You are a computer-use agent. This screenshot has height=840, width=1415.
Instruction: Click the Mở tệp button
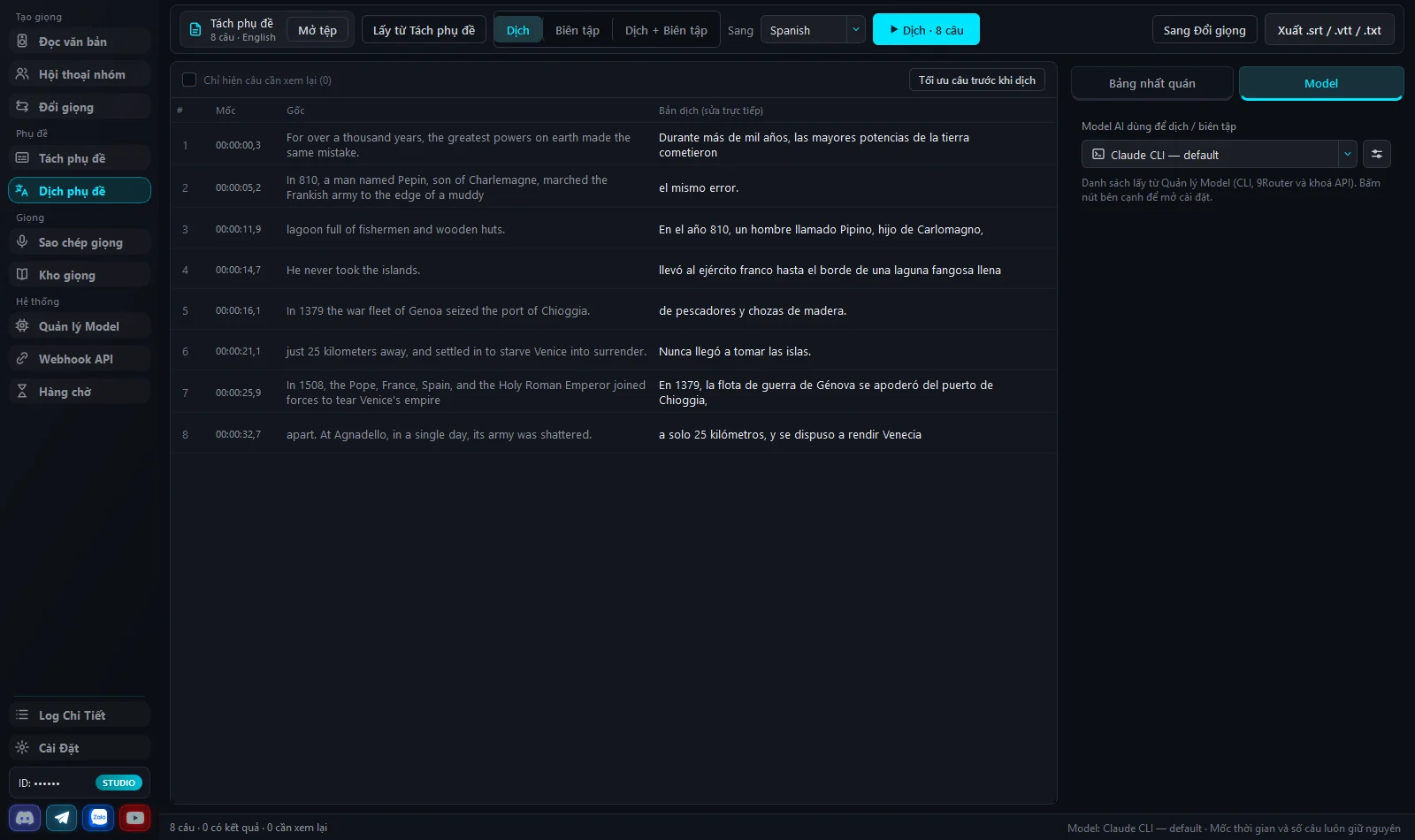point(317,29)
